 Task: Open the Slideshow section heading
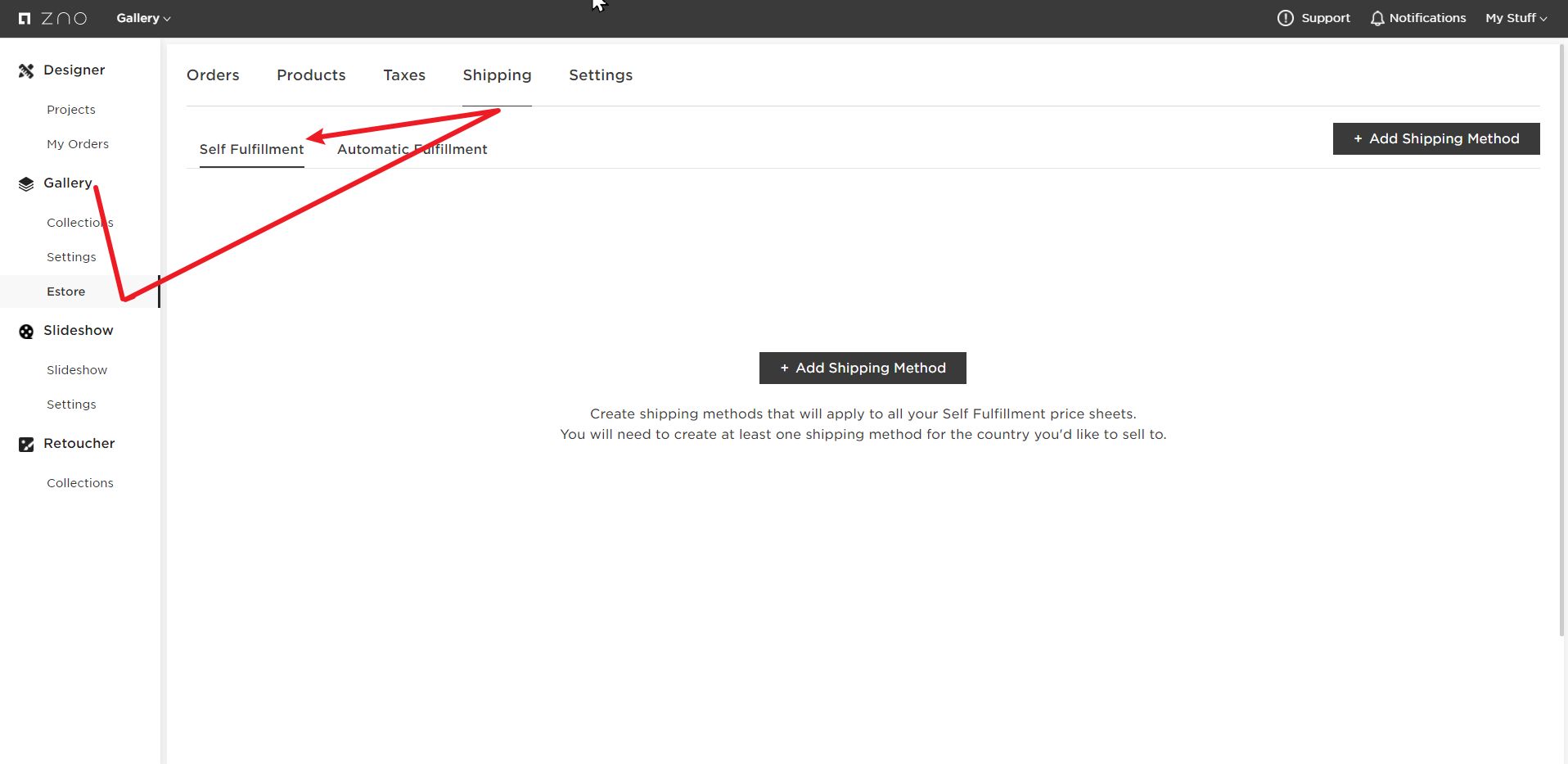click(79, 331)
